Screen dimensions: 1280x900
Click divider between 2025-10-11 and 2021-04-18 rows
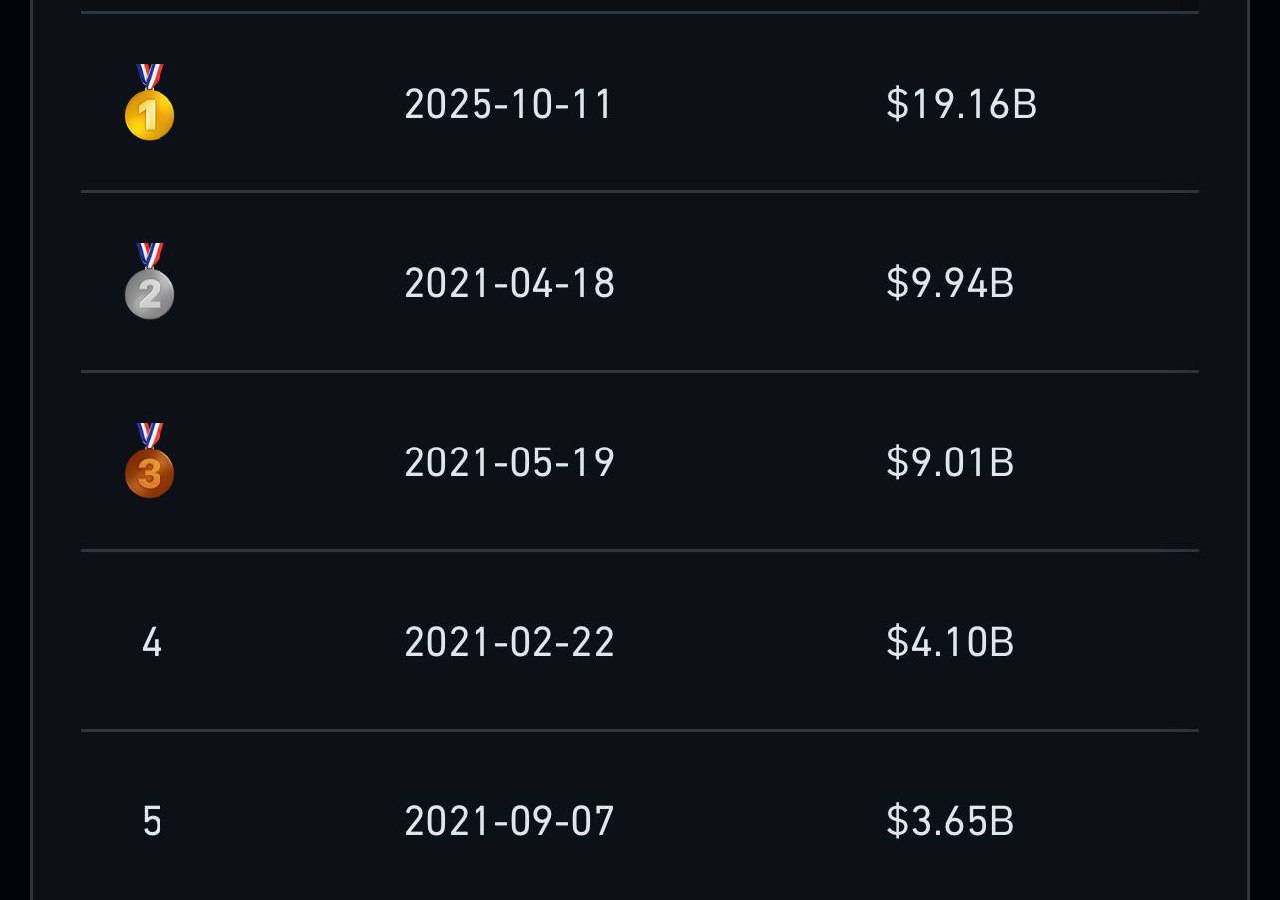(x=640, y=191)
